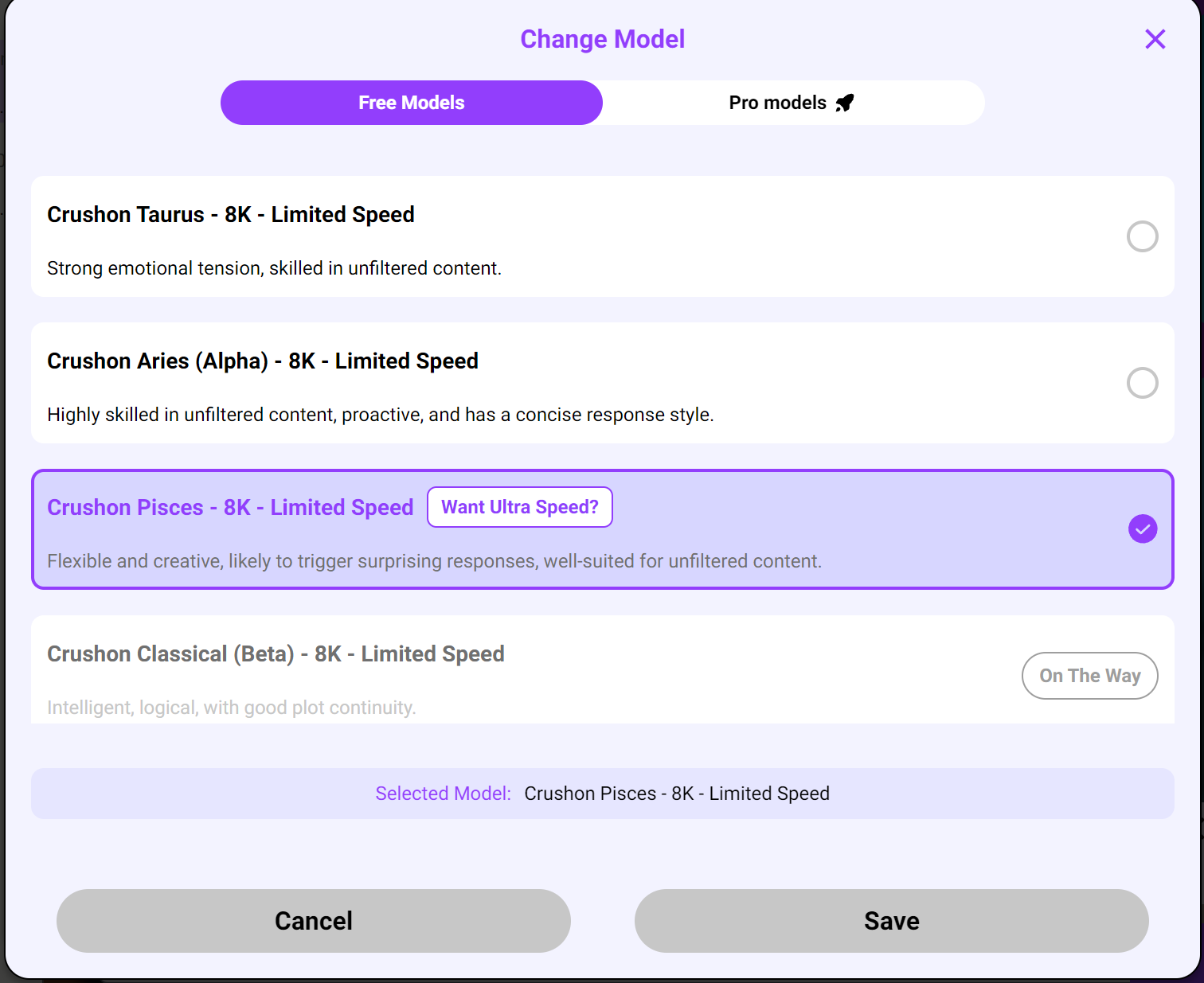Click 'Strong emotional tension' description text

(x=274, y=268)
